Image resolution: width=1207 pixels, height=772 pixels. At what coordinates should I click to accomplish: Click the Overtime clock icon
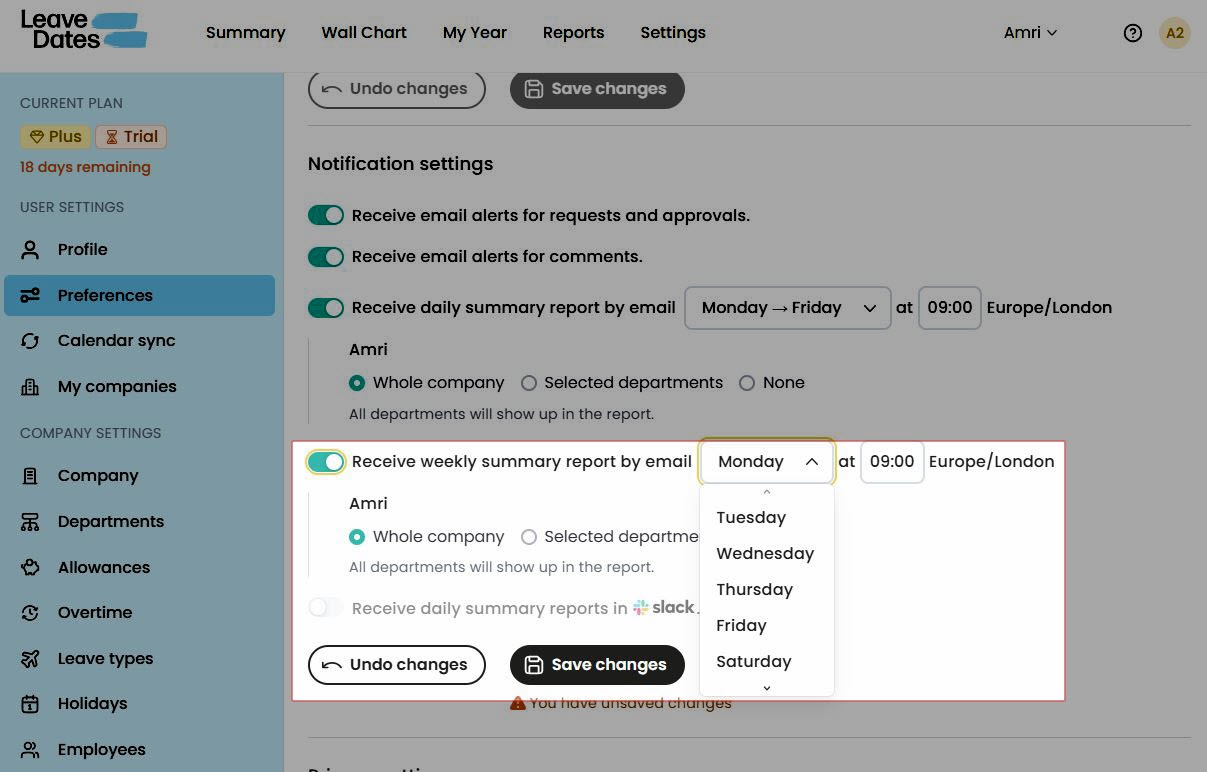[30, 613]
